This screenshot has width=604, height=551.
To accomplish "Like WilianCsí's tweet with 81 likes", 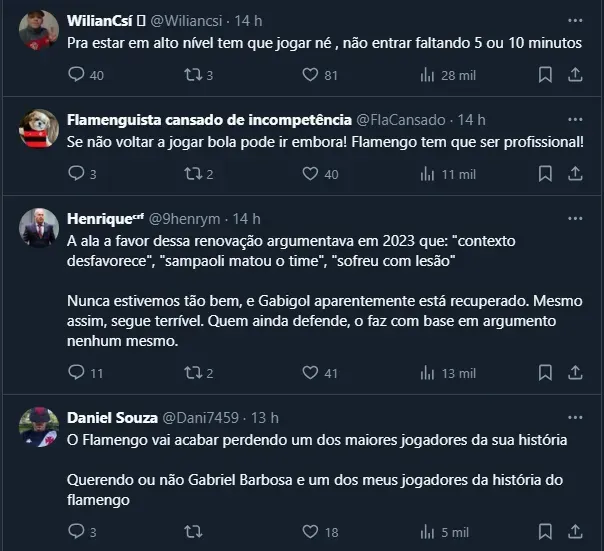I will (x=311, y=75).
